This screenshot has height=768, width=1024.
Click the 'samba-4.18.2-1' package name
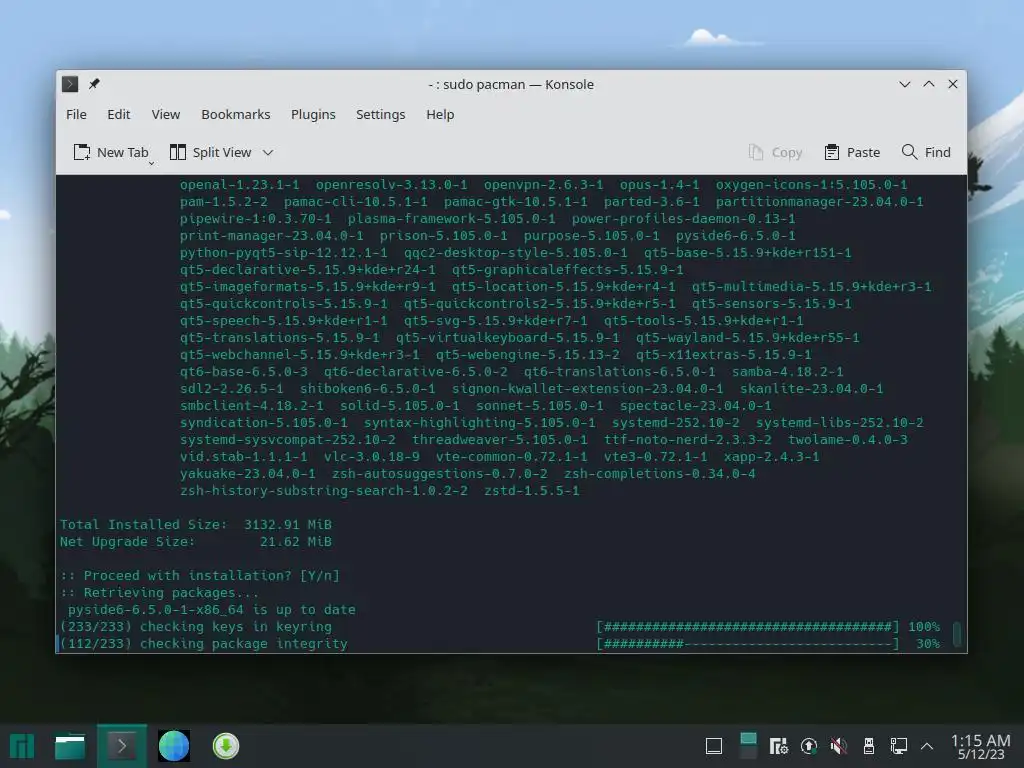pyautogui.click(x=788, y=372)
